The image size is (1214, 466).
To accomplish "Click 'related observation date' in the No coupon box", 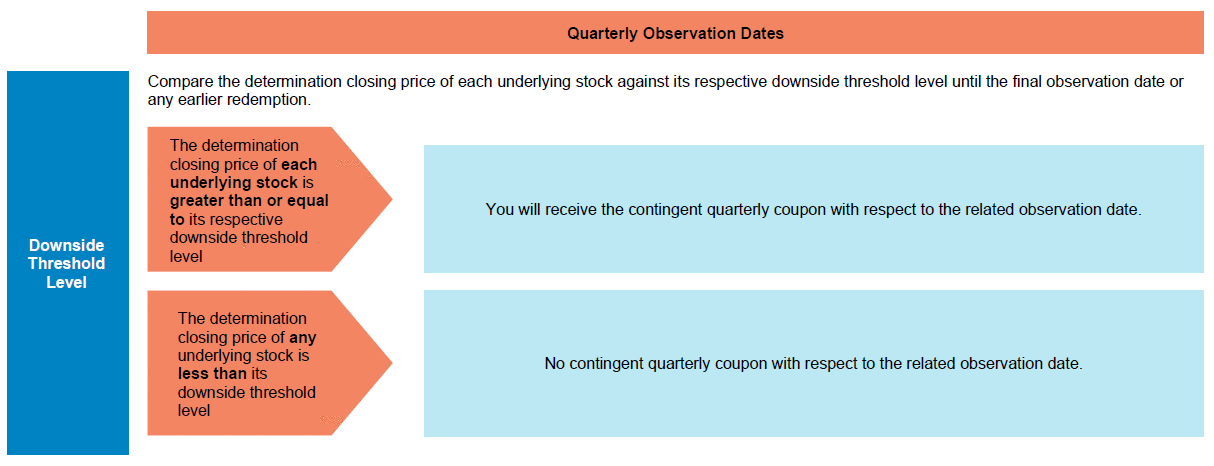I will pos(995,364).
